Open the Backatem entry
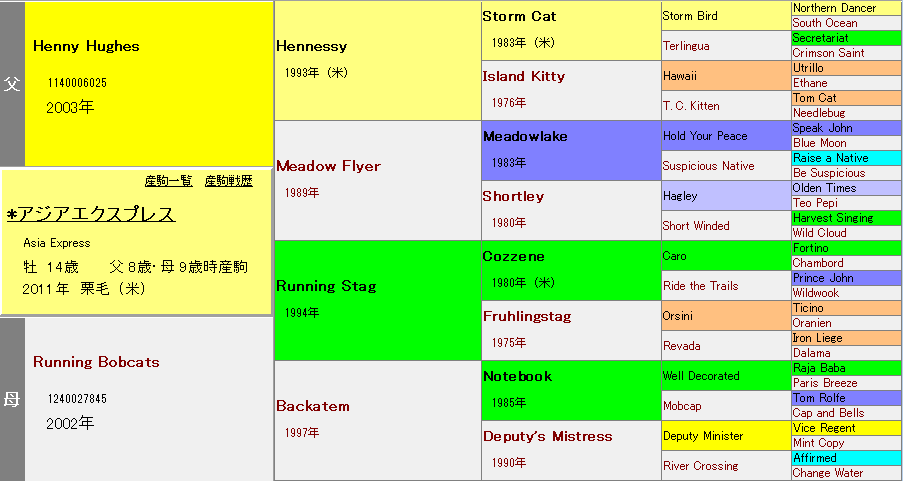The height and width of the screenshot is (481, 903). coord(313,406)
